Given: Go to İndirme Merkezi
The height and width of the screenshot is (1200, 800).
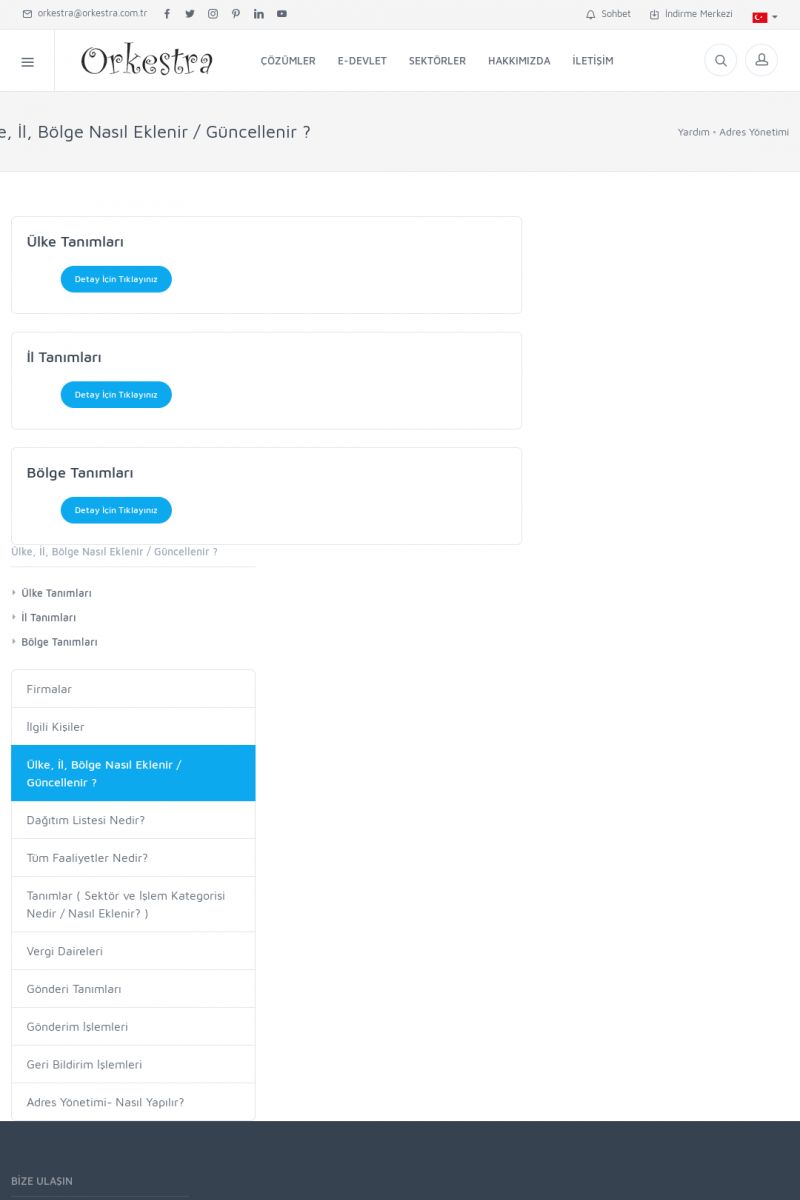Looking at the screenshot, I should [x=691, y=14].
